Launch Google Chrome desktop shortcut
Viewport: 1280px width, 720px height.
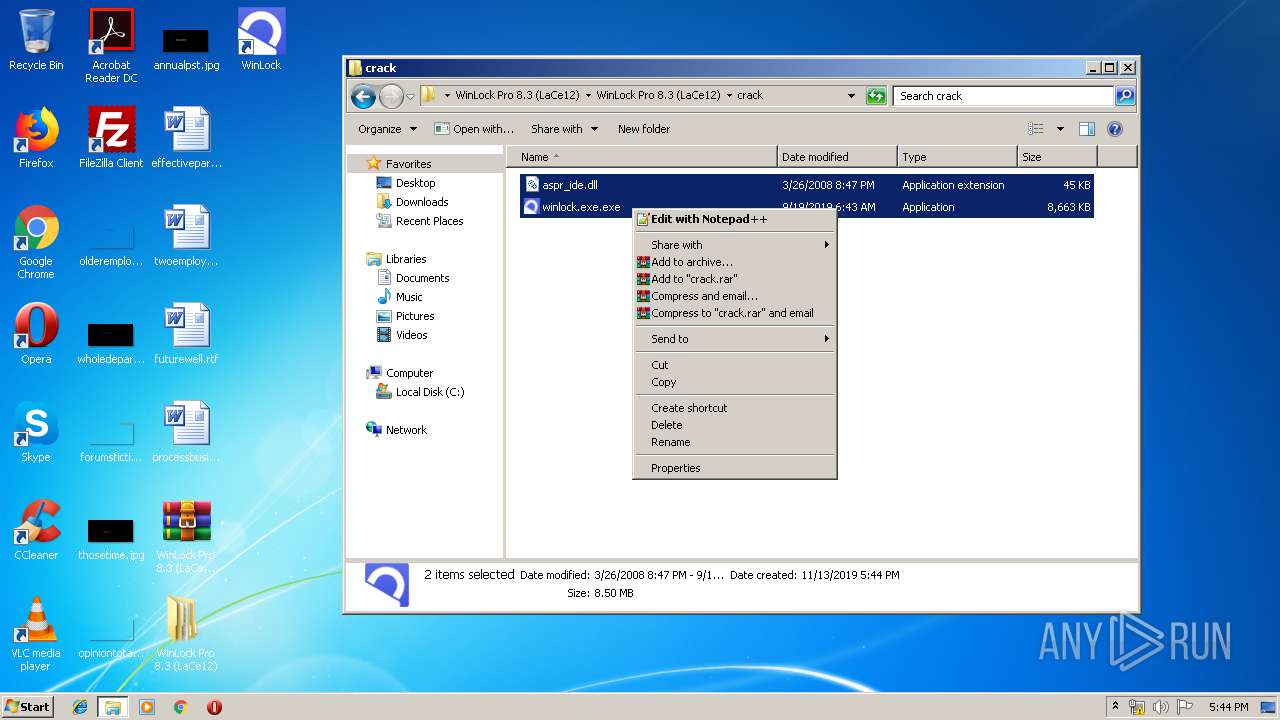pos(36,242)
